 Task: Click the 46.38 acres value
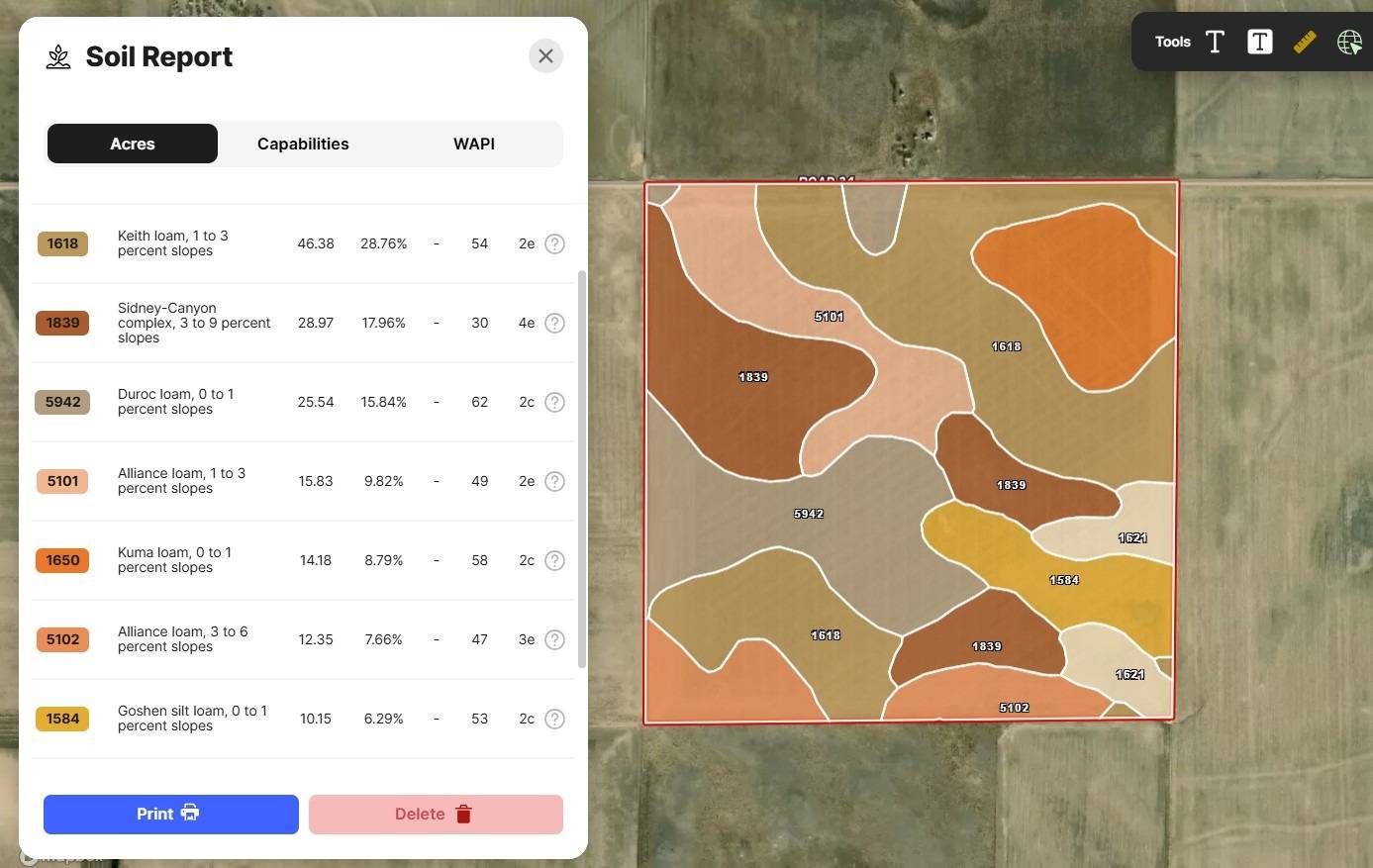316,243
